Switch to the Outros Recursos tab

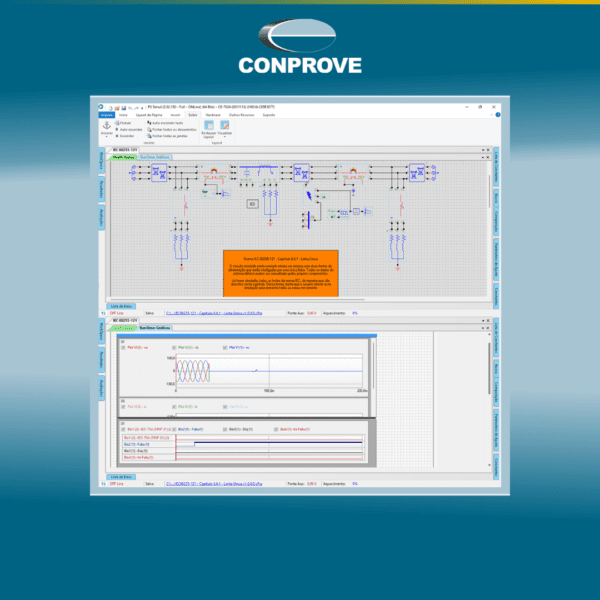pyautogui.click(x=241, y=115)
